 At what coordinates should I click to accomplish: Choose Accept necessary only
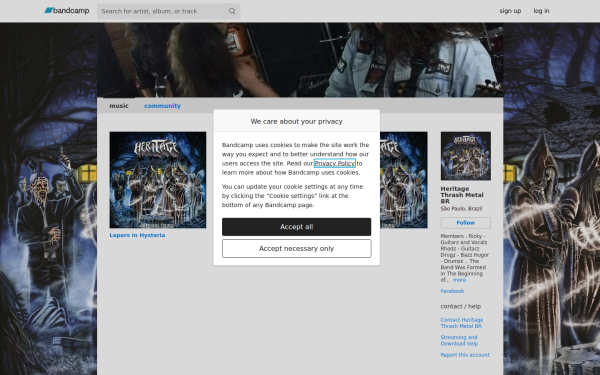[x=297, y=249]
